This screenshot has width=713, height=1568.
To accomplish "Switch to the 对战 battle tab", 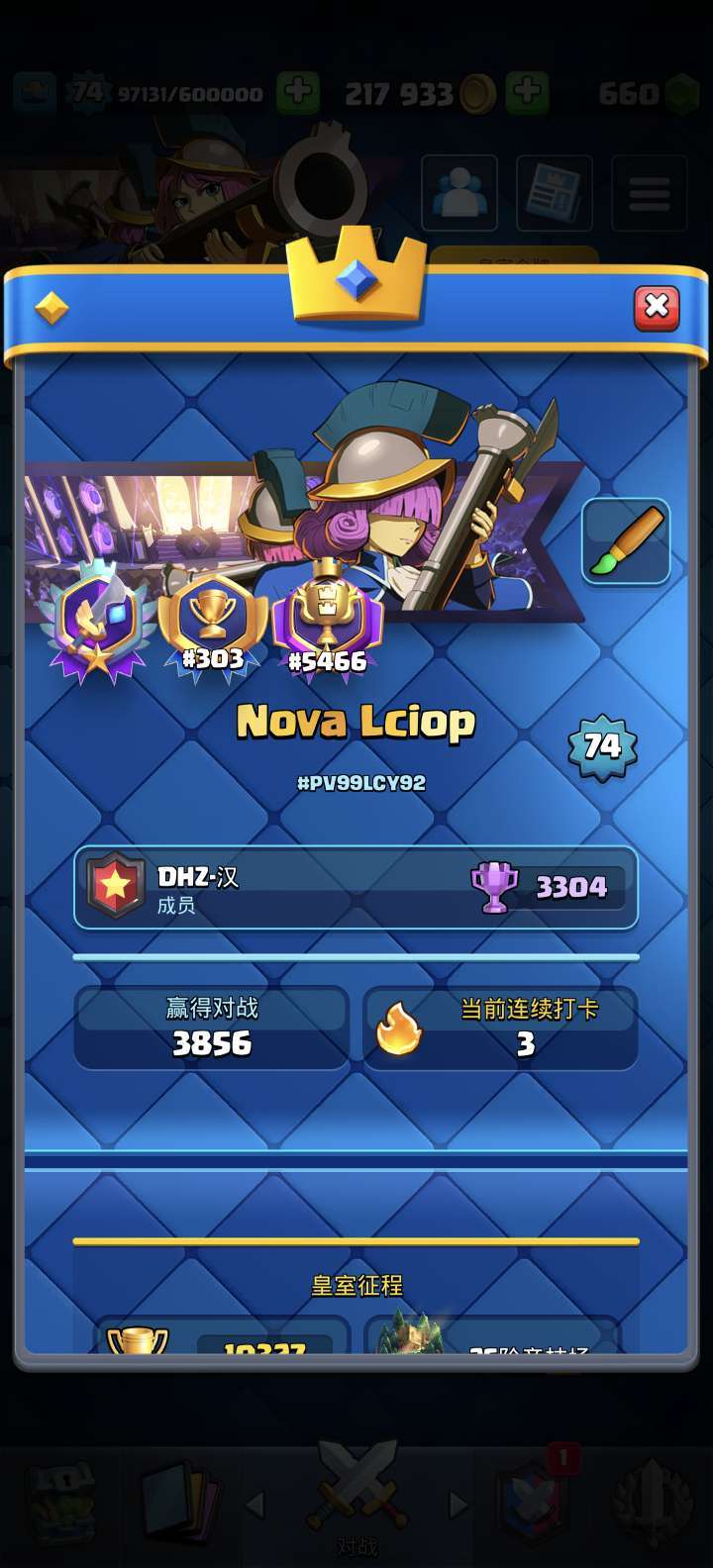I will (x=356, y=1502).
